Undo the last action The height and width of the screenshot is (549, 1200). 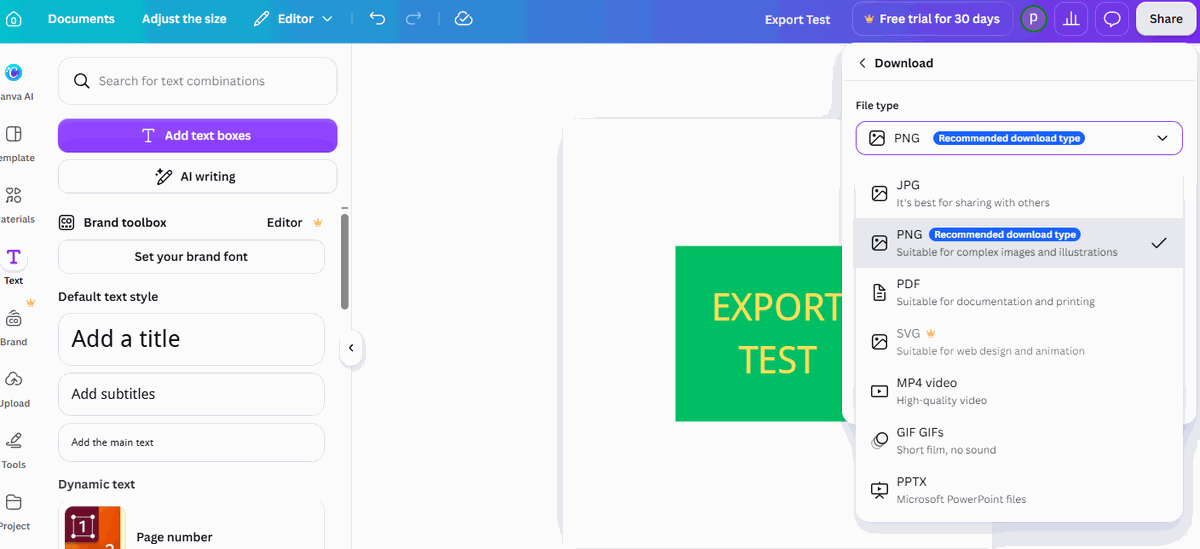[x=377, y=19]
